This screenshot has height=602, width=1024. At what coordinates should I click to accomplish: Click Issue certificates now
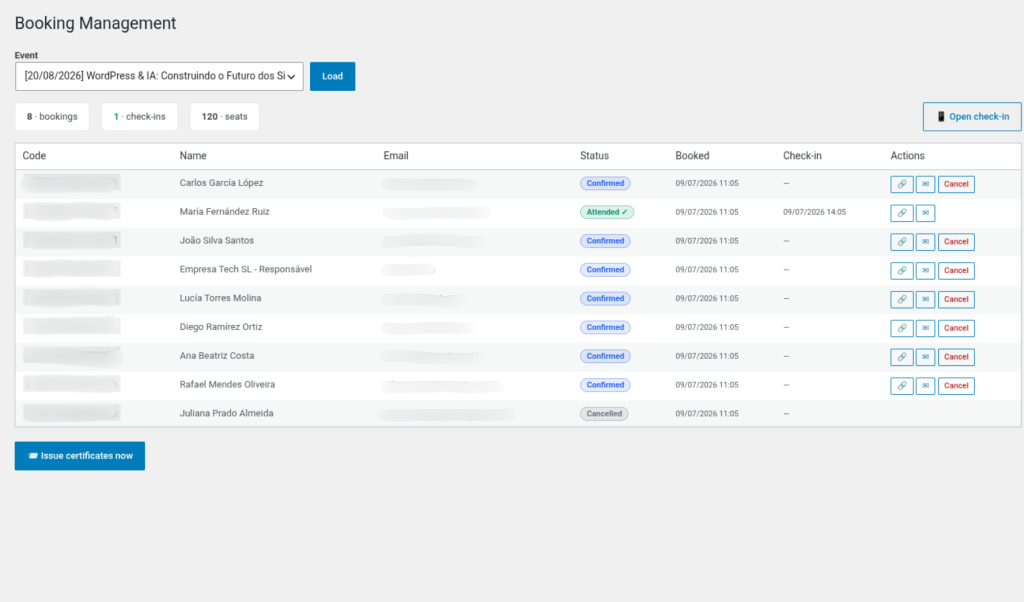pos(80,456)
